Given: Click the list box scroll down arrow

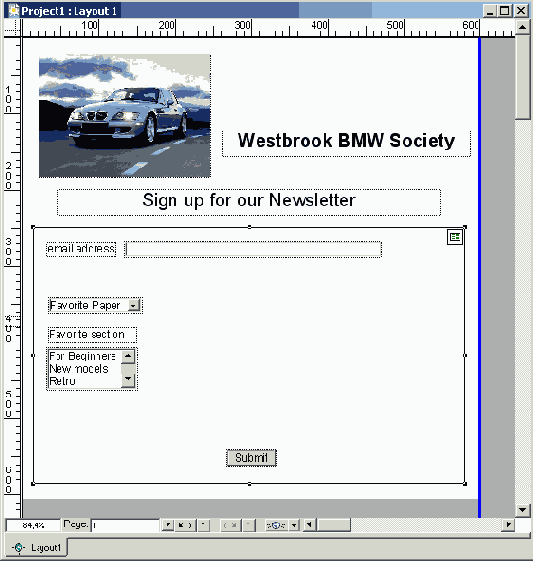Looking at the screenshot, I should (128, 380).
